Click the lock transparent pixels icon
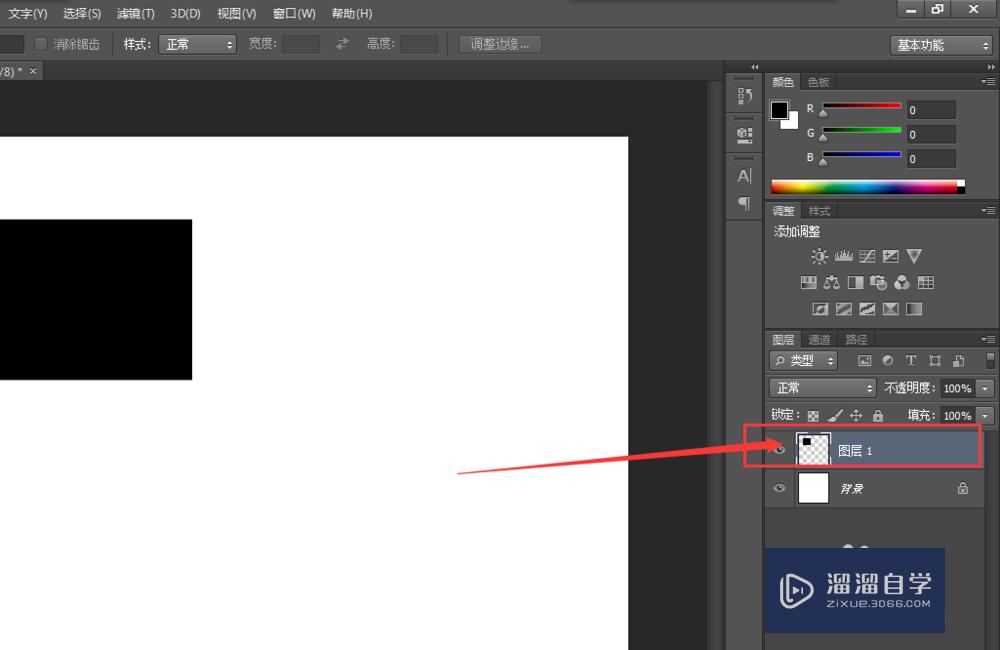 point(813,415)
